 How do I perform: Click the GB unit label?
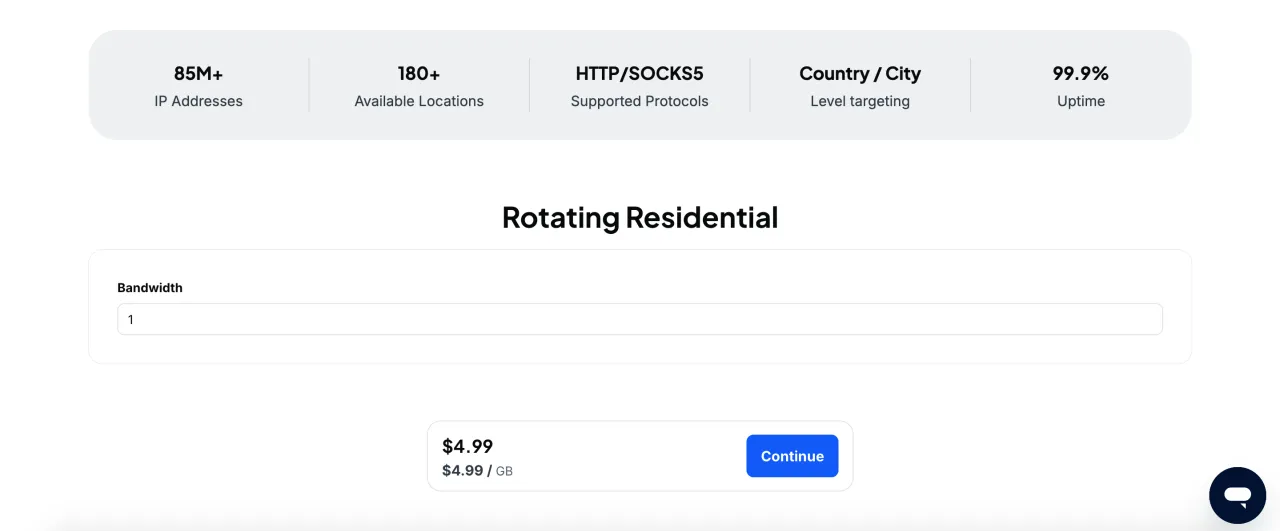pyautogui.click(x=504, y=471)
